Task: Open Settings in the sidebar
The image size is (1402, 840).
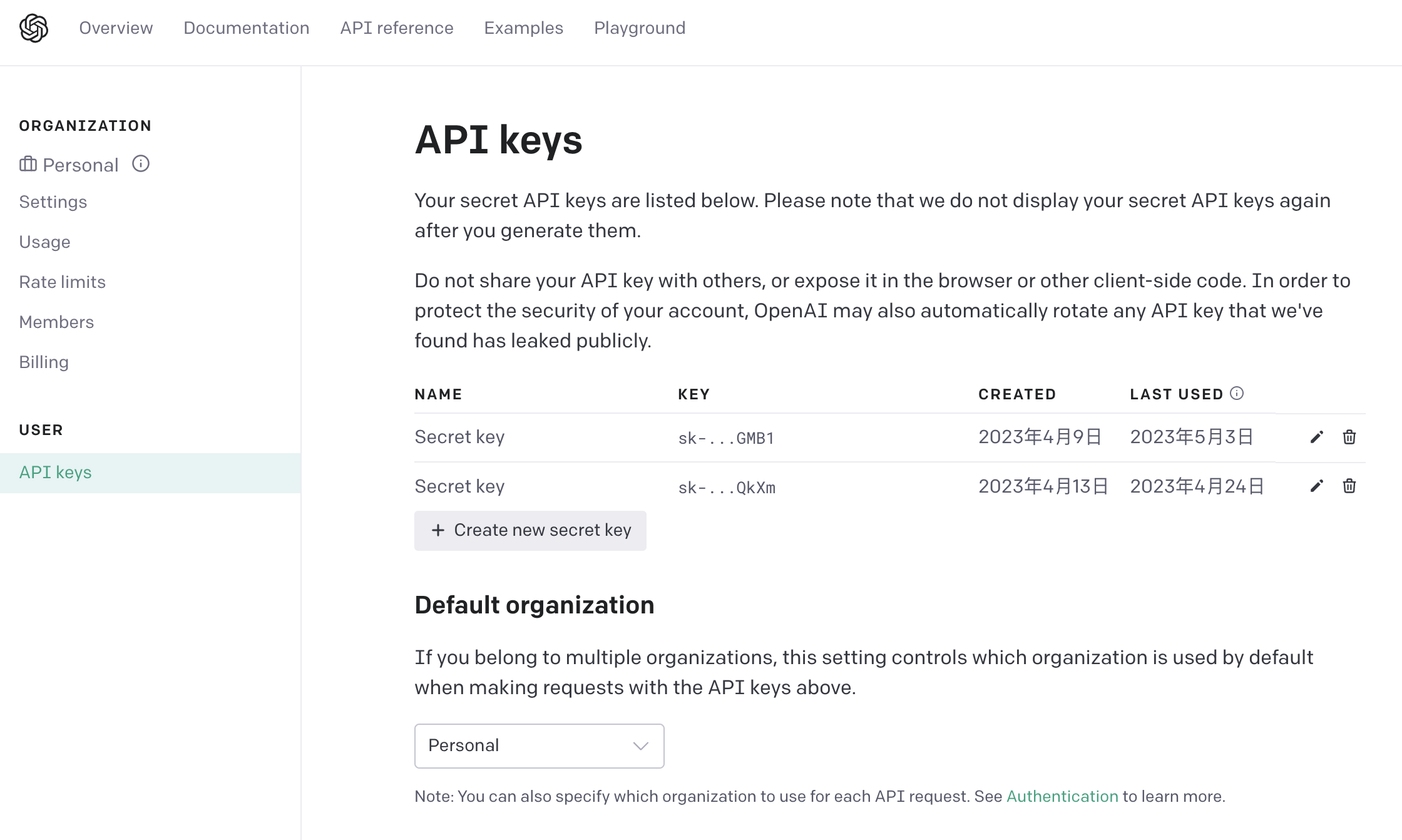Action: [53, 202]
